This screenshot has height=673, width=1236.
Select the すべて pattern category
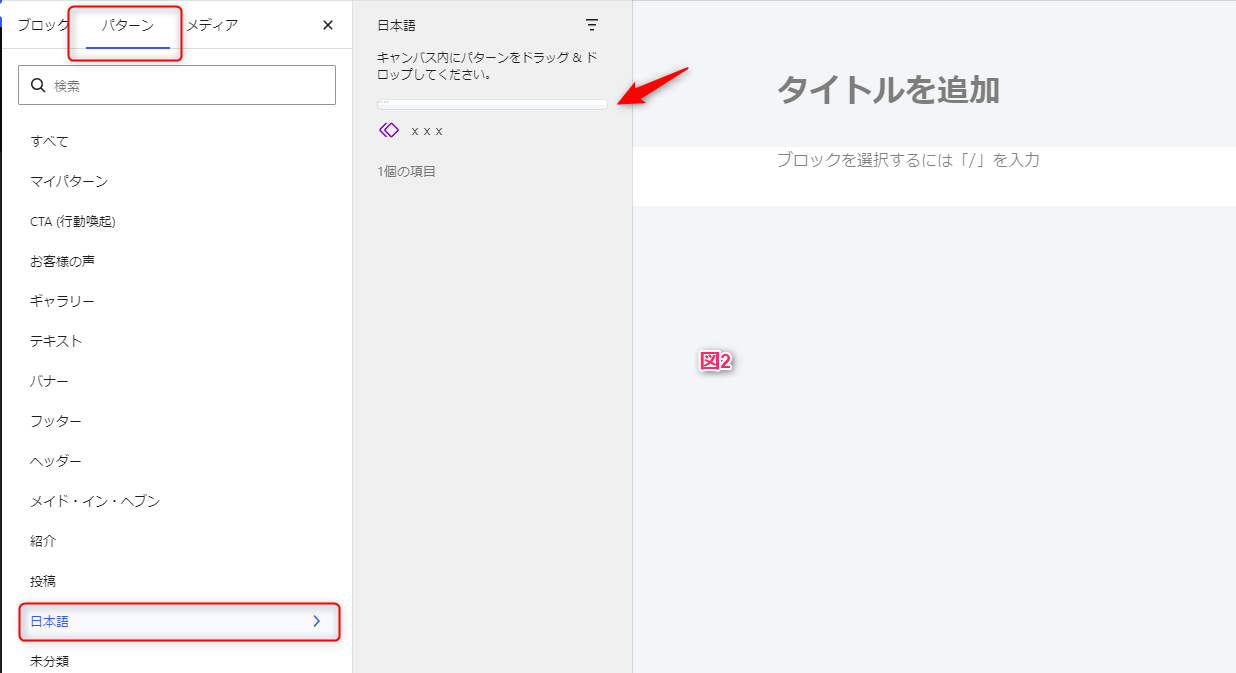(x=49, y=141)
